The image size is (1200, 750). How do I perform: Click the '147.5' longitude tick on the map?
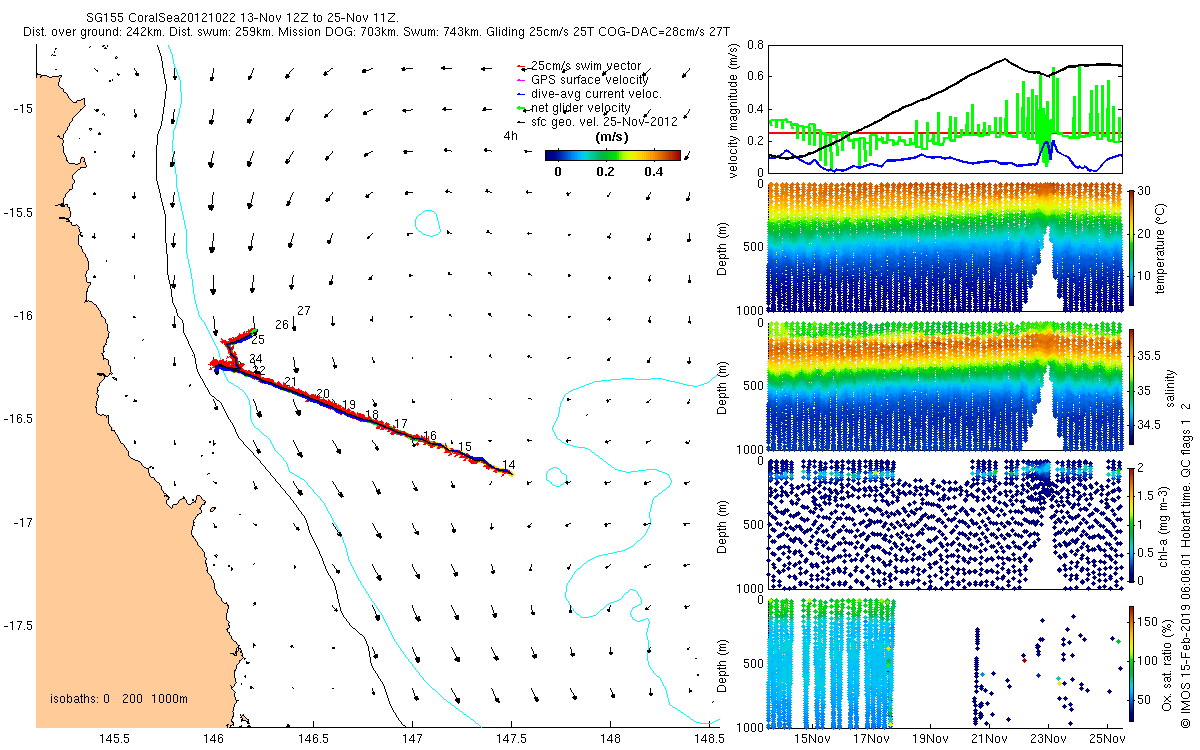point(510,739)
